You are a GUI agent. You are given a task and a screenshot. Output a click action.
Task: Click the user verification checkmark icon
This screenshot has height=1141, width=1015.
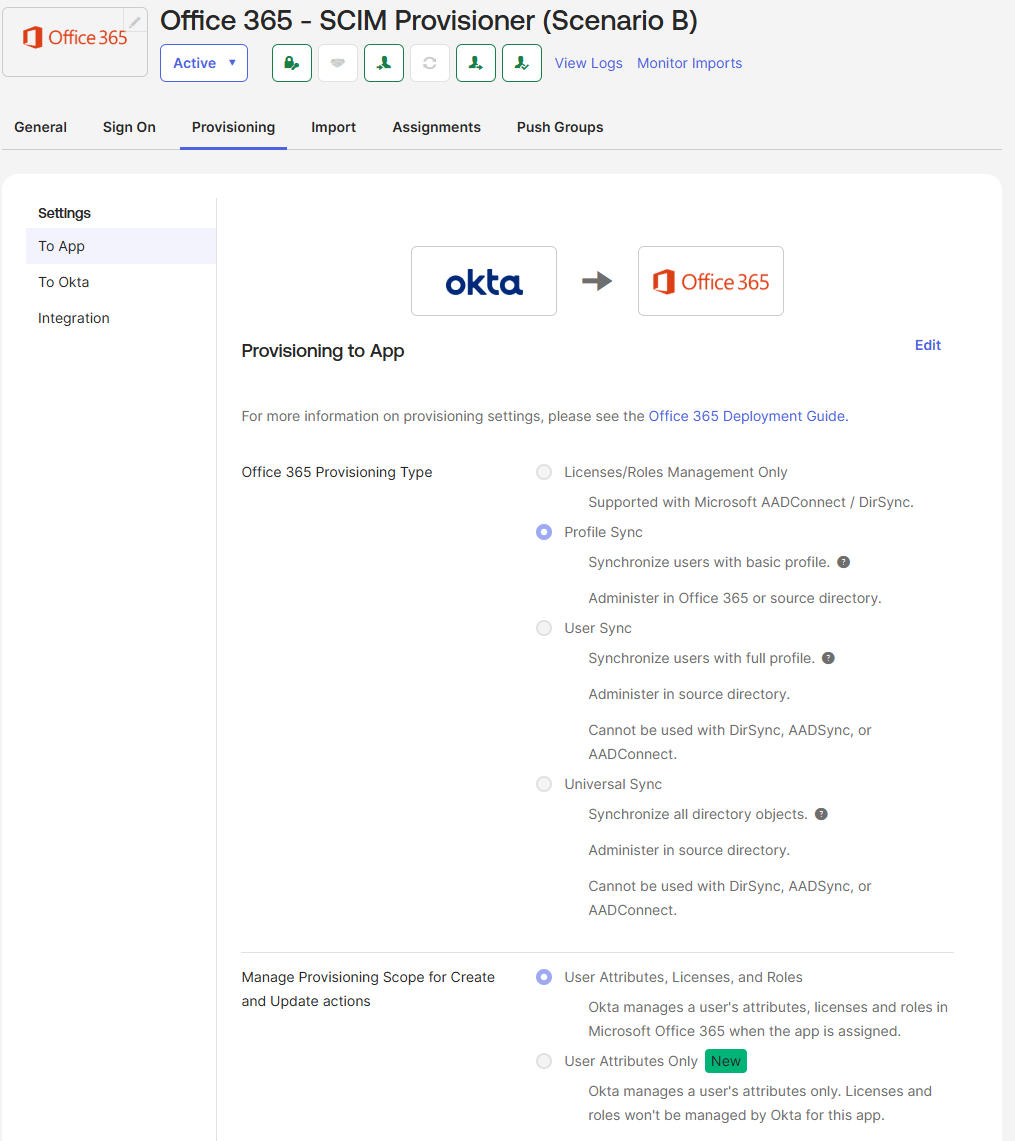(521, 62)
